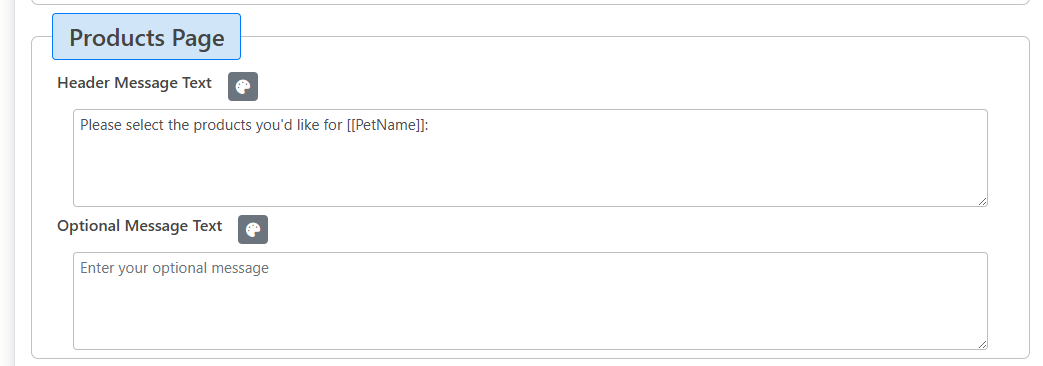1043x366 pixels.
Task: Click the phrase "you'd like for" in the header message
Action: 299,125
